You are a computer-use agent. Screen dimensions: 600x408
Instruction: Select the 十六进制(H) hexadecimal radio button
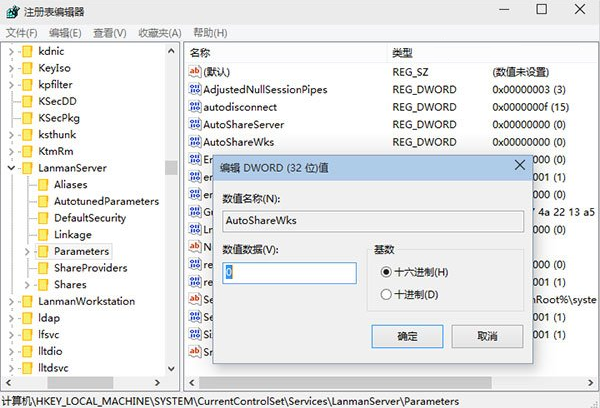click(386, 272)
